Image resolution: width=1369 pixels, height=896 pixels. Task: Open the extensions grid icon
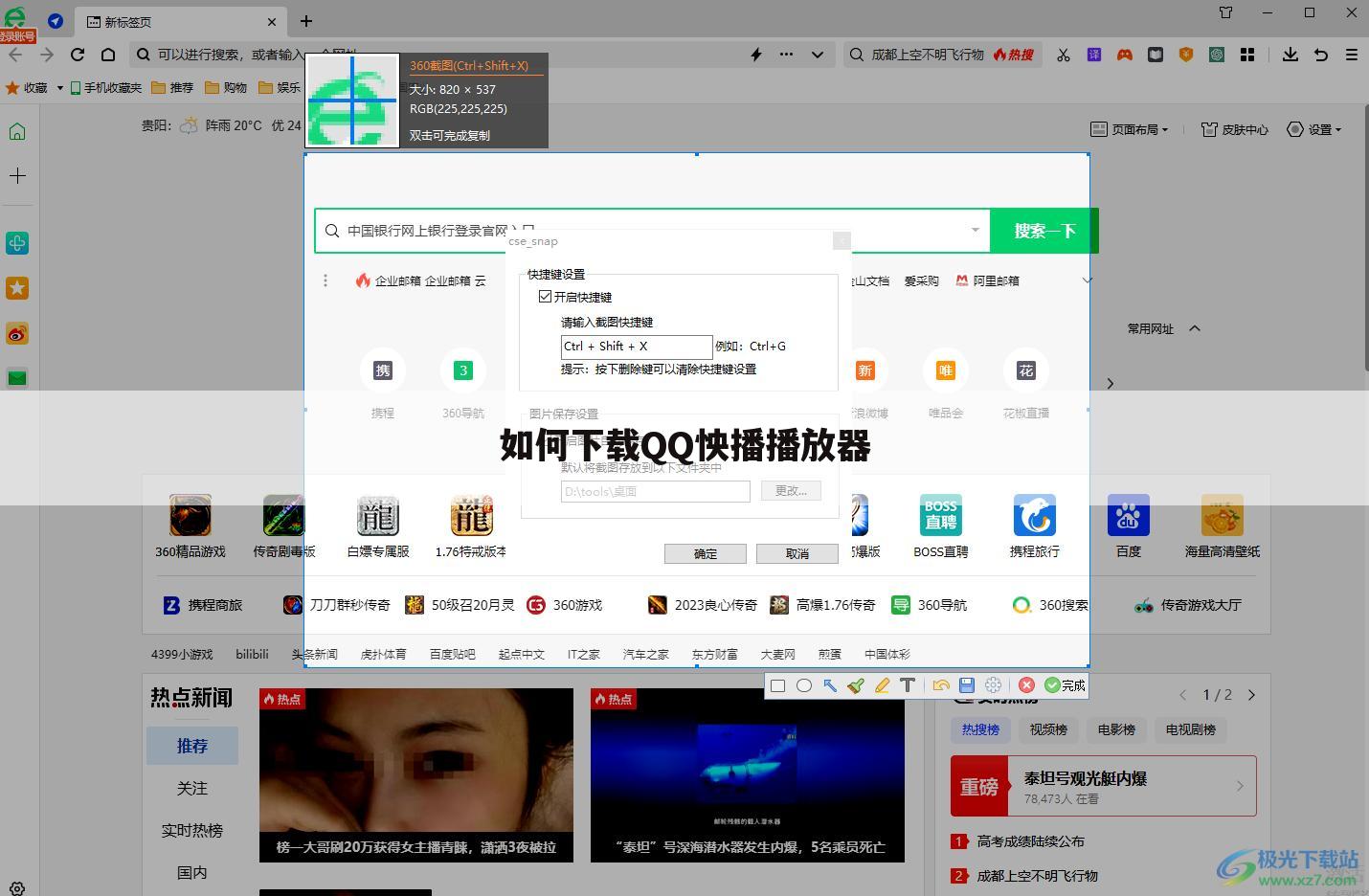pos(1247,55)
